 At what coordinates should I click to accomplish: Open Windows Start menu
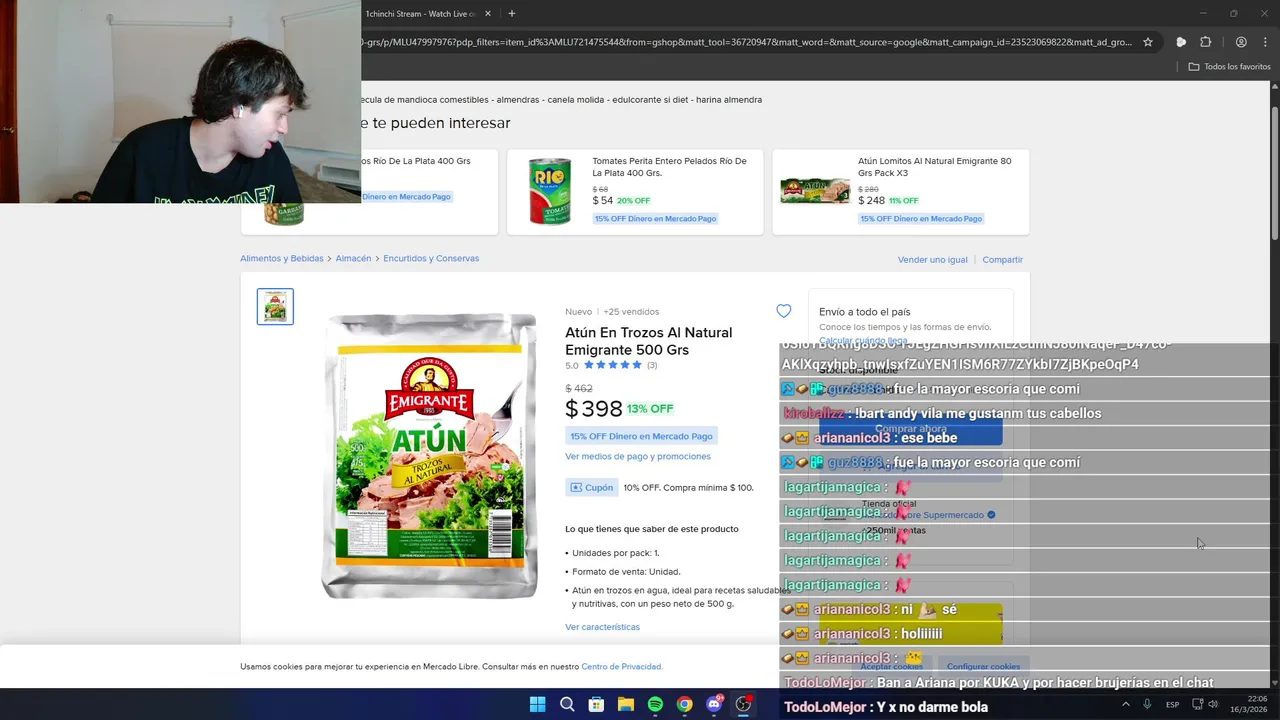click(x=537, y=704)
